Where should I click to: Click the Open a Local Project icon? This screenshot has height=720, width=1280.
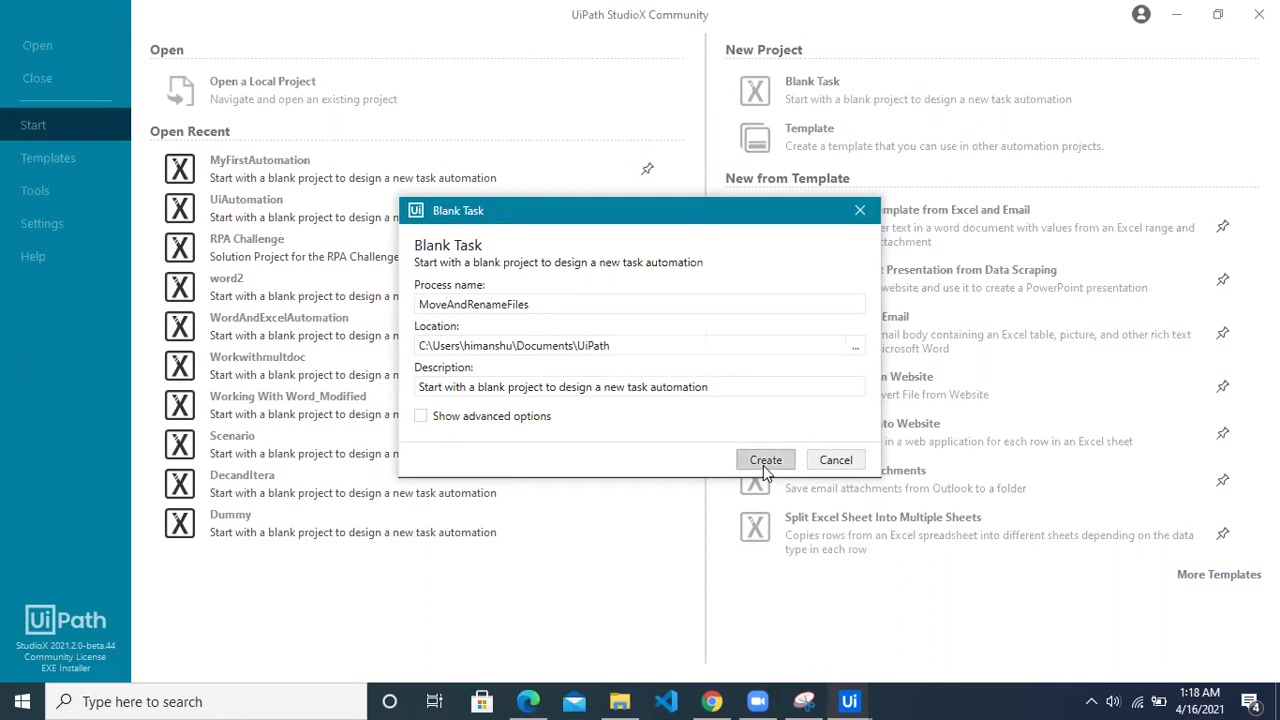click(x=180, y=90)
